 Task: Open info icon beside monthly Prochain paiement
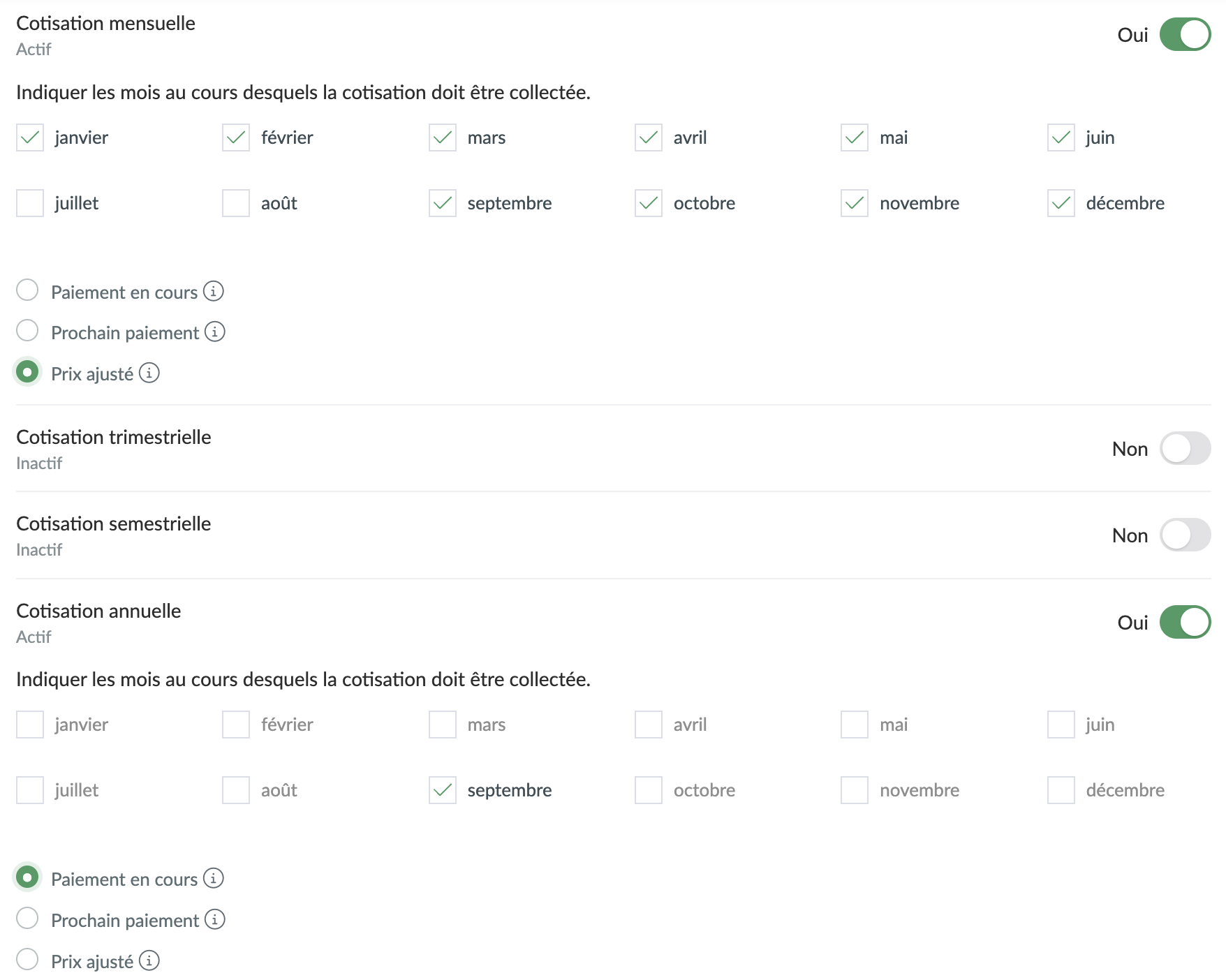215,332
